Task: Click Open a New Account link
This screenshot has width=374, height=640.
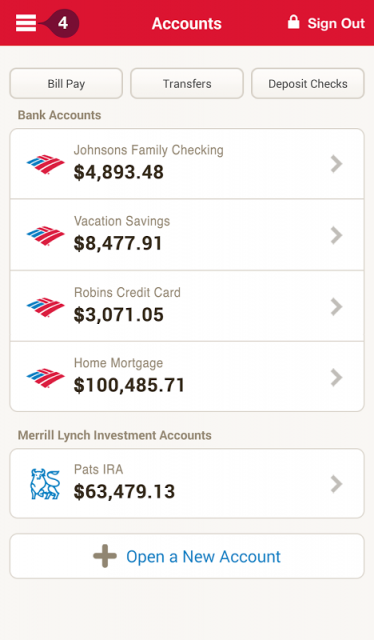Action: 203,556
